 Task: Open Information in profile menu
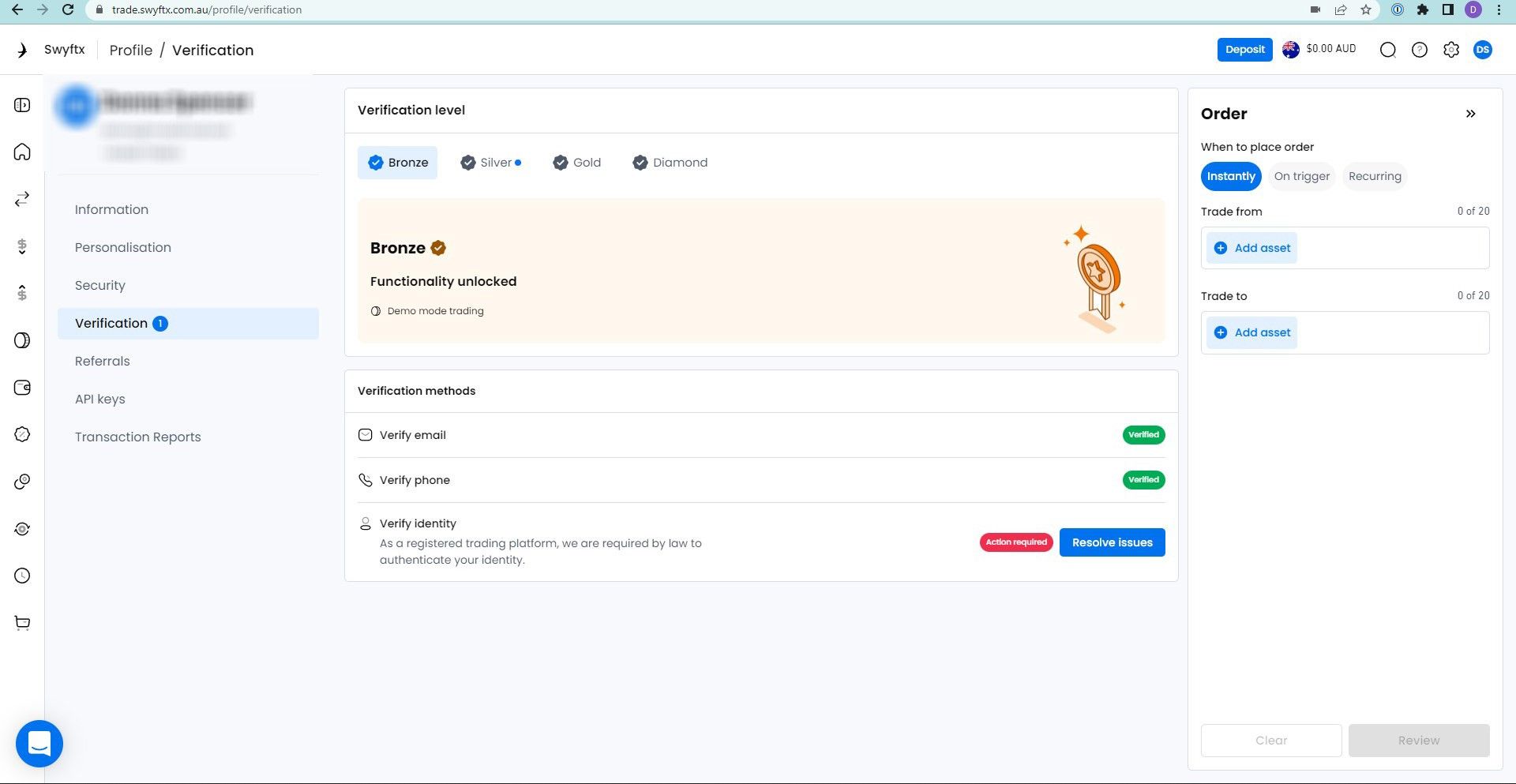(188, 210)
